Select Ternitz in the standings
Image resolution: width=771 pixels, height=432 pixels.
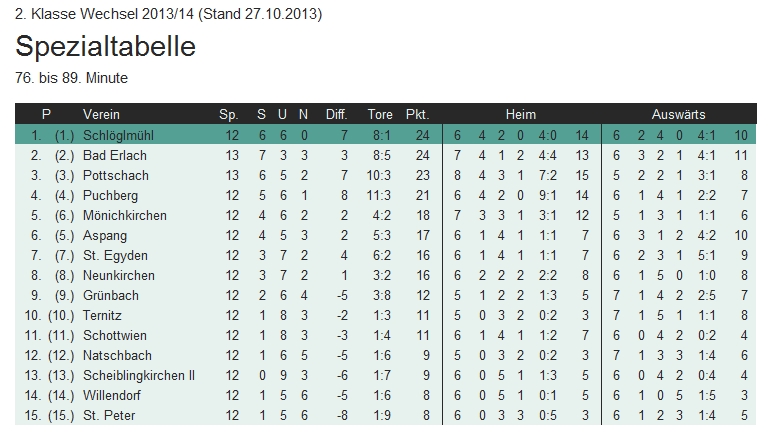coord(104,315)
